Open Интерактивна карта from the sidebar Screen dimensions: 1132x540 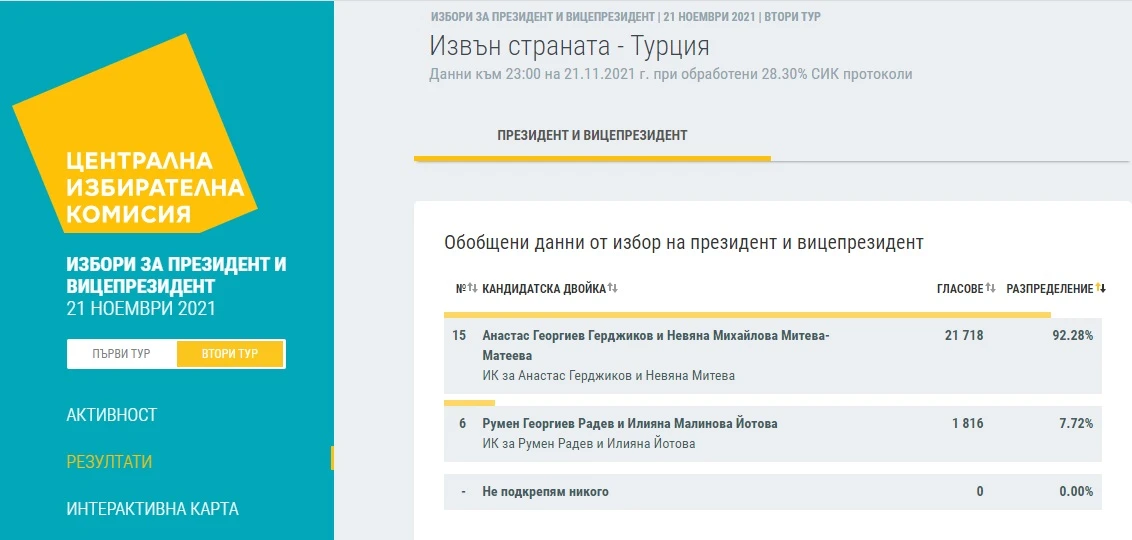point(152,509)
